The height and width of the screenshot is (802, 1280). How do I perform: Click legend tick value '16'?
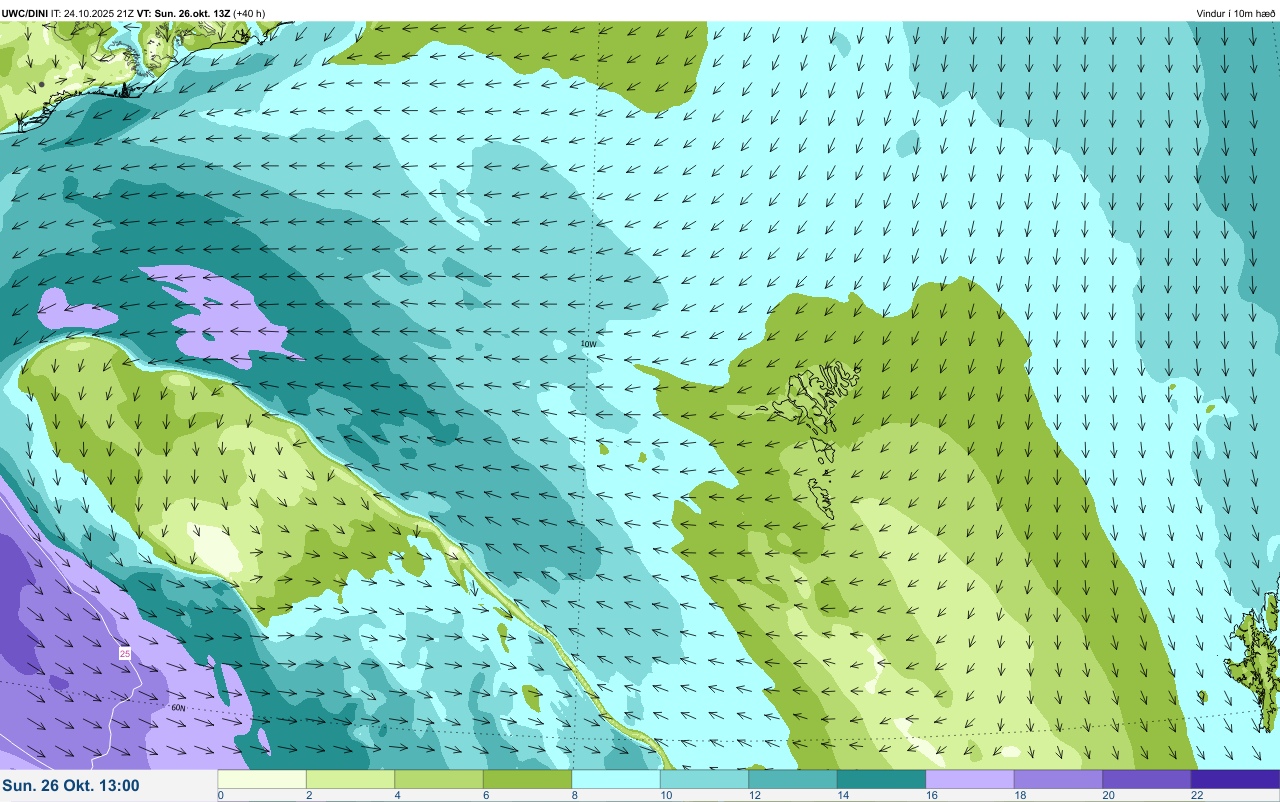[930, 795]
